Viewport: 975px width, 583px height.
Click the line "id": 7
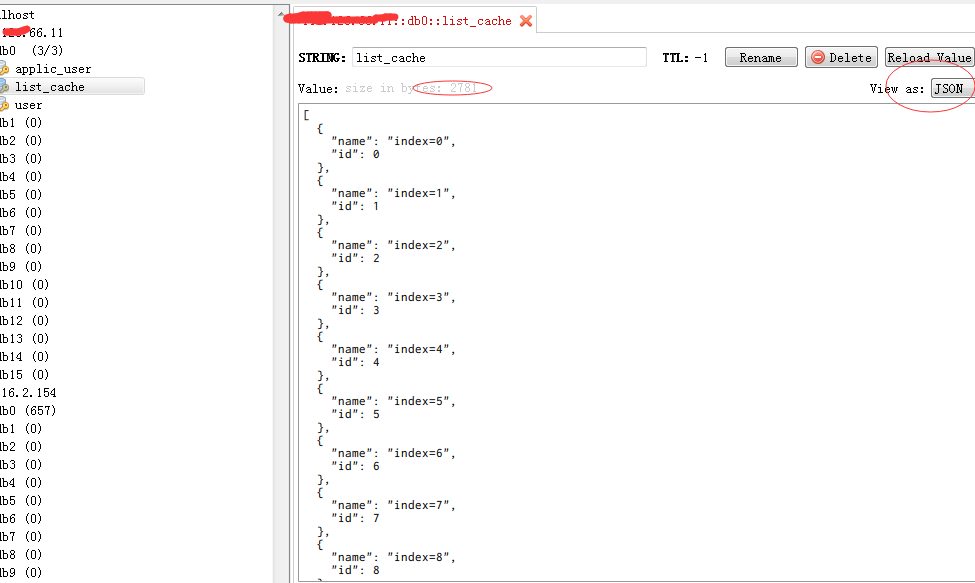click(355, 518)
